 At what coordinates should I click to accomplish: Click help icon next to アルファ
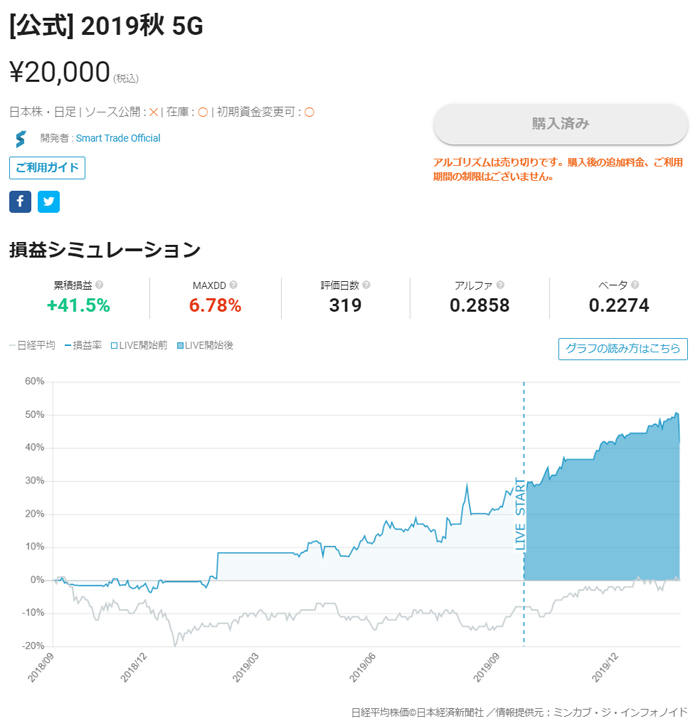505,285
